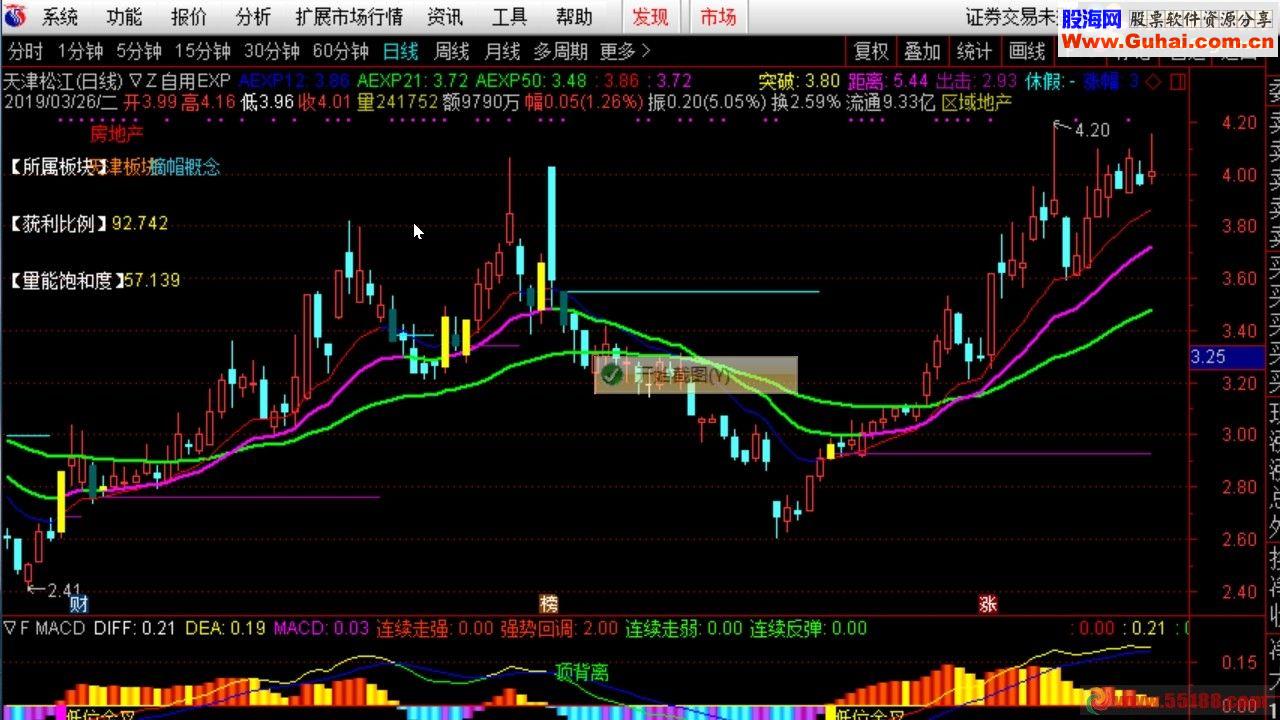Switch to 5分钟 period tab
1280x720 pixels.
coord(138,51)
